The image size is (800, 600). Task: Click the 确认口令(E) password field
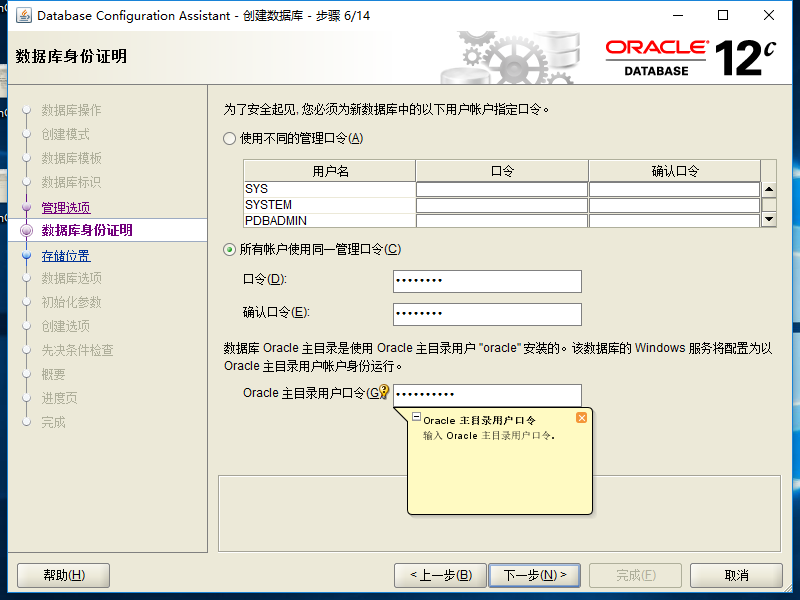(x=487, y=314)
